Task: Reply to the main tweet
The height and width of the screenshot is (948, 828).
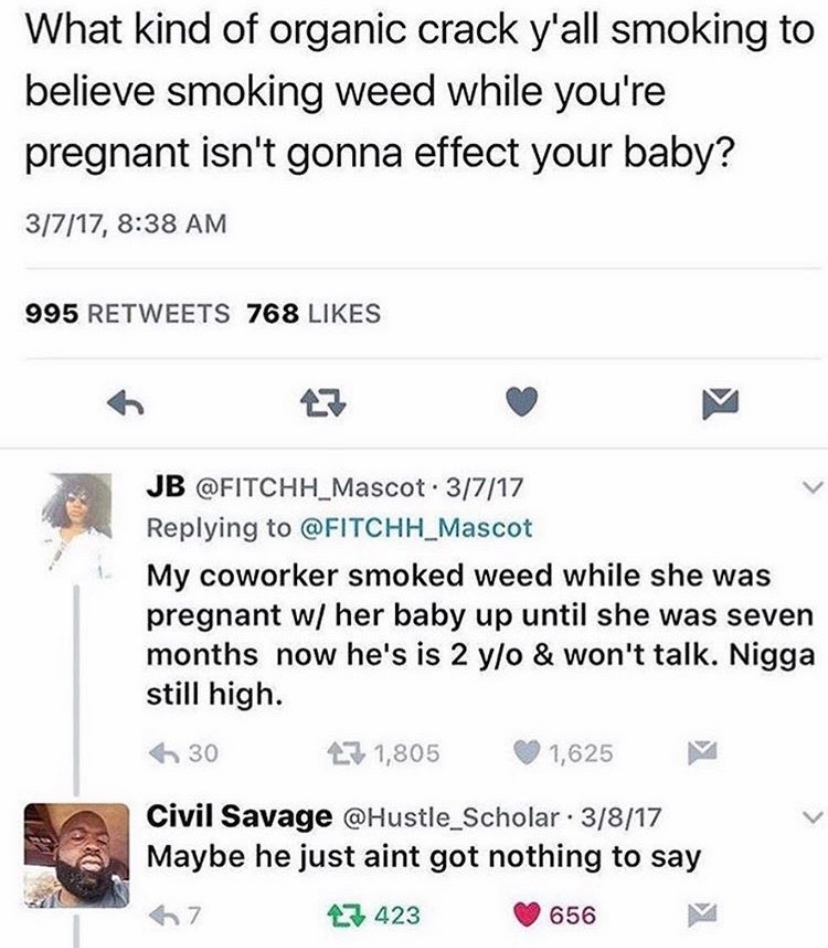Action: tap(125, 403)
